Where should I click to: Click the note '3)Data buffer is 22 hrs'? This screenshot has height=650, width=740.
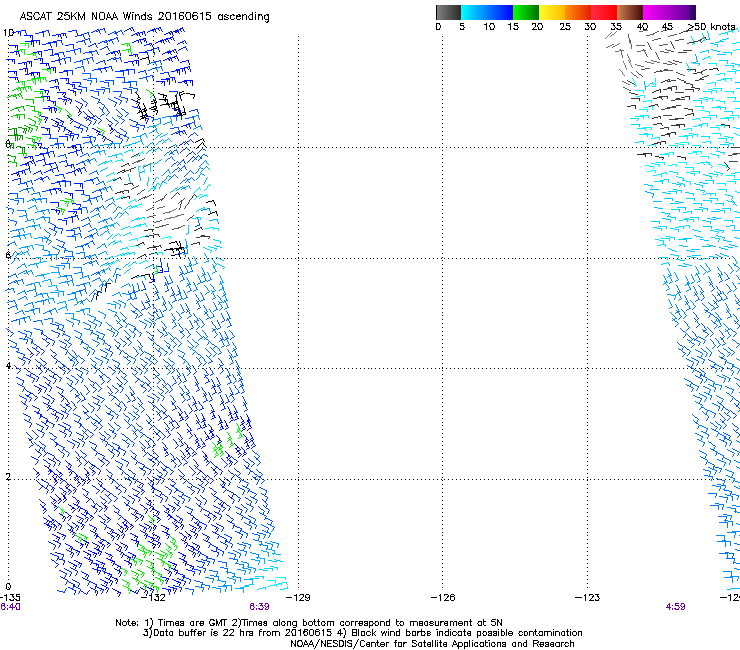(x=362, y=633)
